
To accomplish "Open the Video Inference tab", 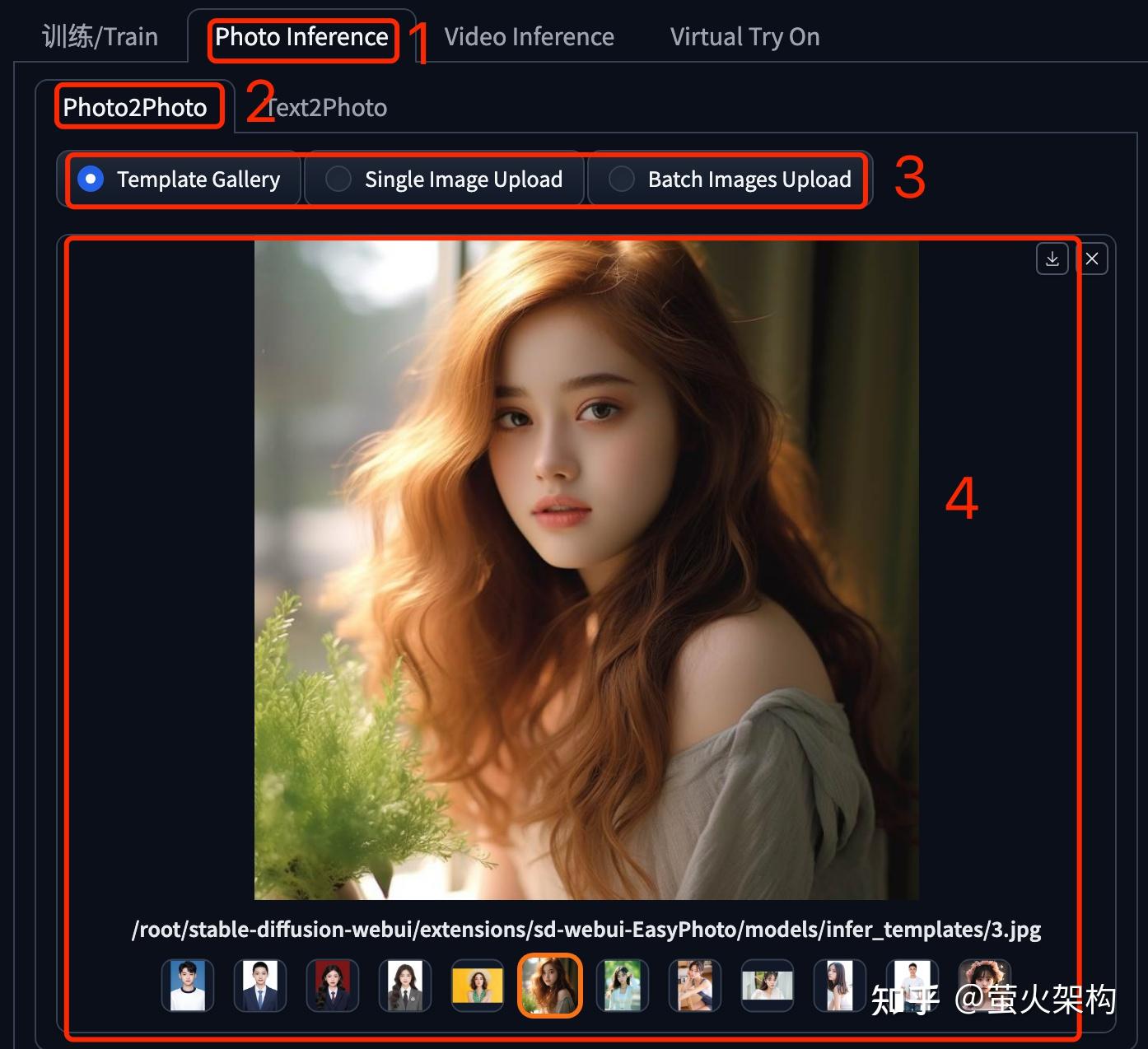I will [529, 36].
